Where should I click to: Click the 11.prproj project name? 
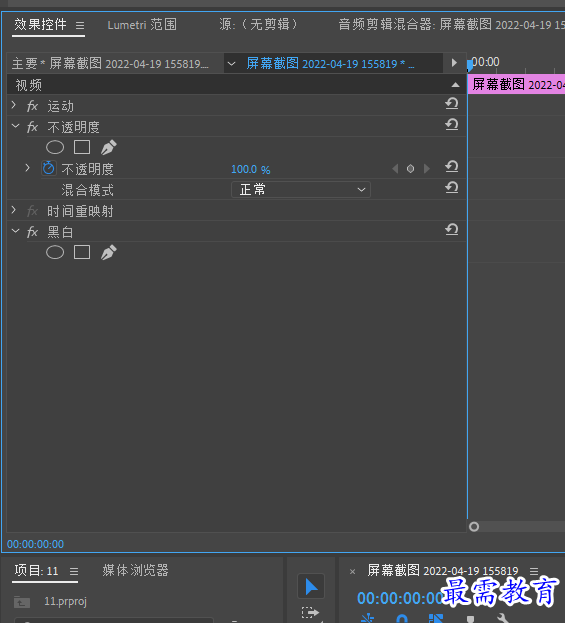65,601
